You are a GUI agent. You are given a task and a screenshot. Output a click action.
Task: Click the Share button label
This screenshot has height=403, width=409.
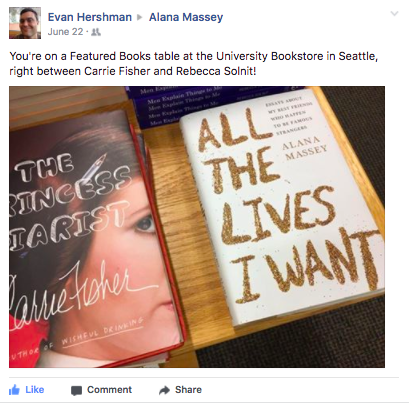188,390
